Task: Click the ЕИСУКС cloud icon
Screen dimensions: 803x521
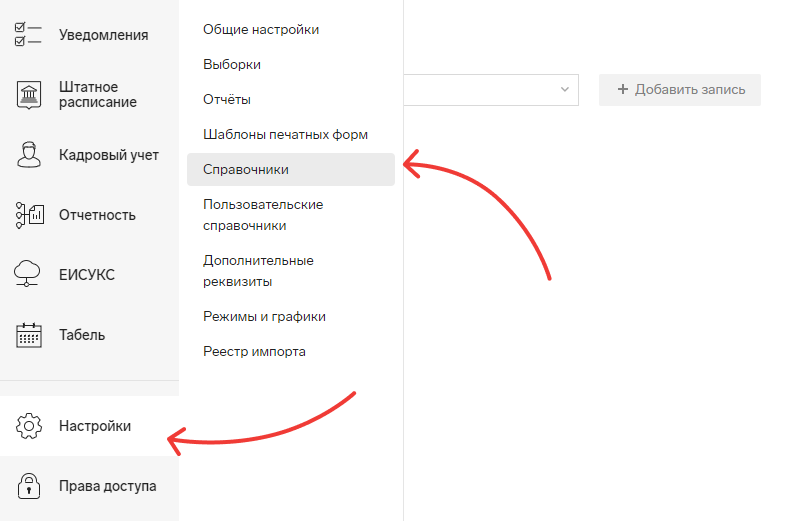Action: coord(27,274)
